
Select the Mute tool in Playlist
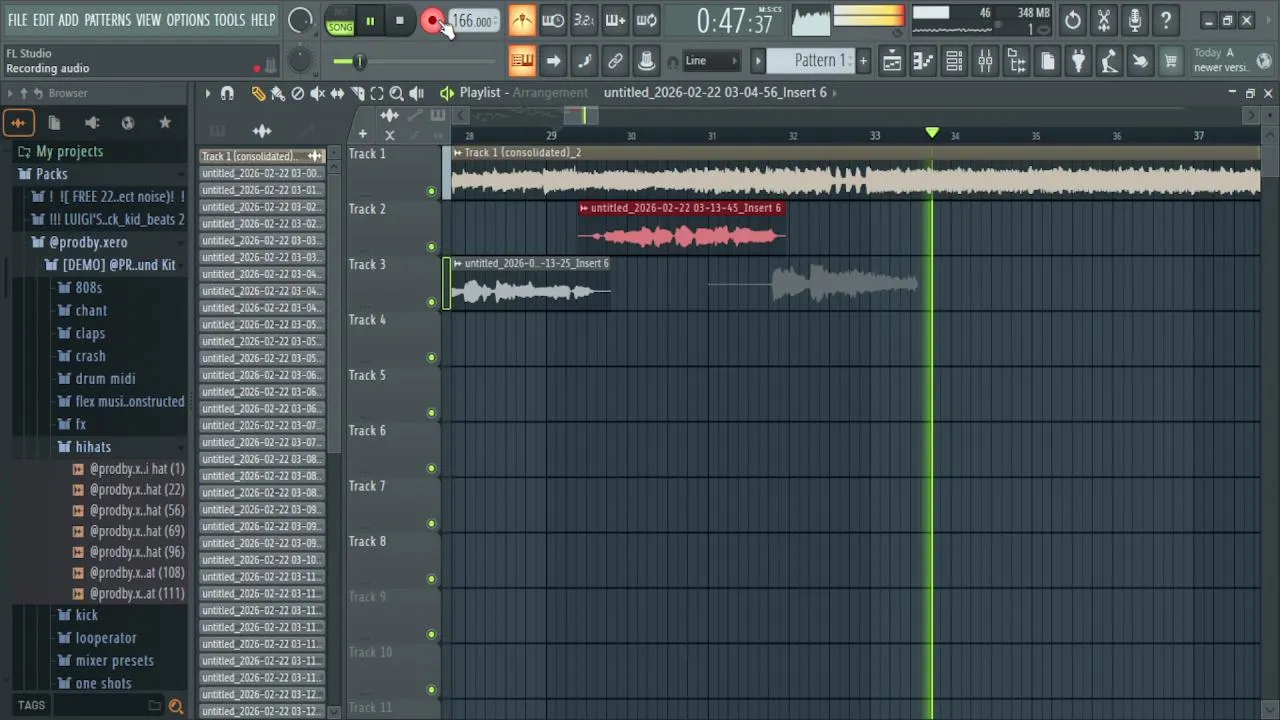[317, 93]
